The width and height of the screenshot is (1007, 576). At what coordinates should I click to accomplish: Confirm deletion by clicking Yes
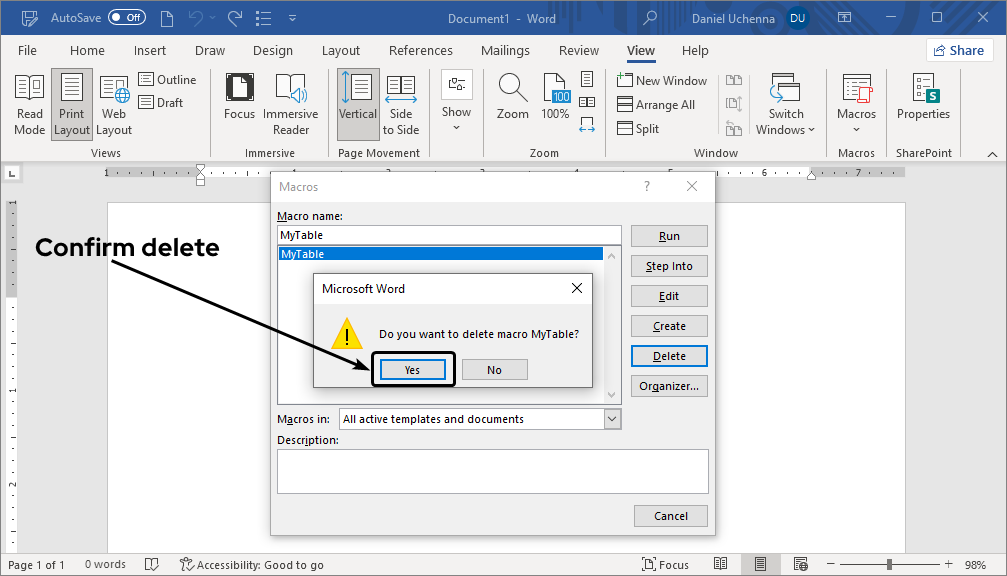pyautogui.click(x=412, y=369)
